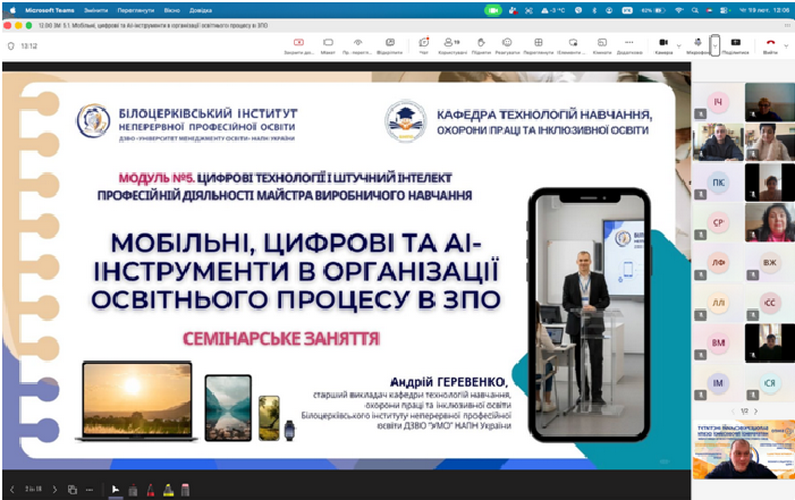Toggle screen sharing (Share) button
The image size is (795, 500).
coord(736,44)
